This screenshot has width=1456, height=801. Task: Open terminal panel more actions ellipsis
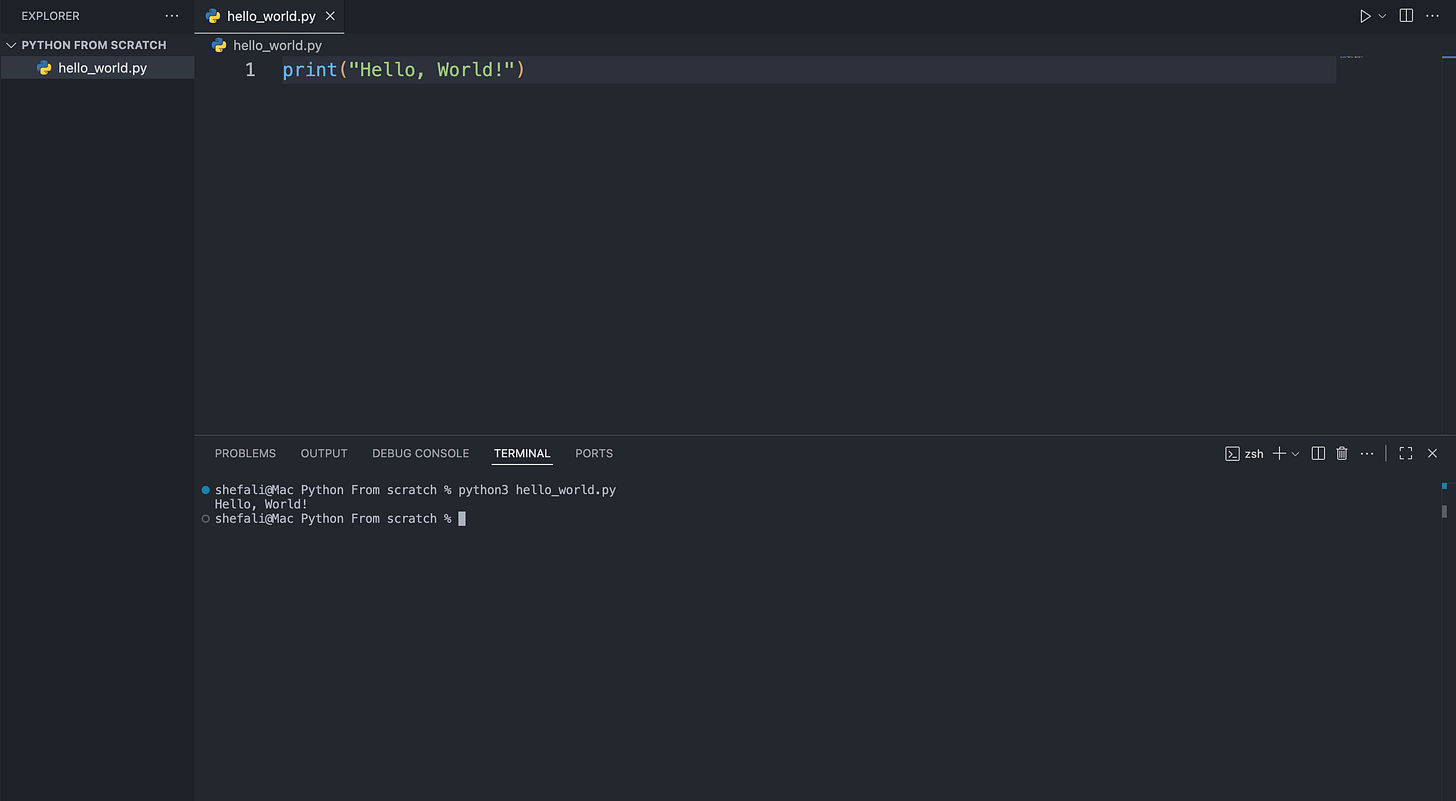(x=1367, y=454)
